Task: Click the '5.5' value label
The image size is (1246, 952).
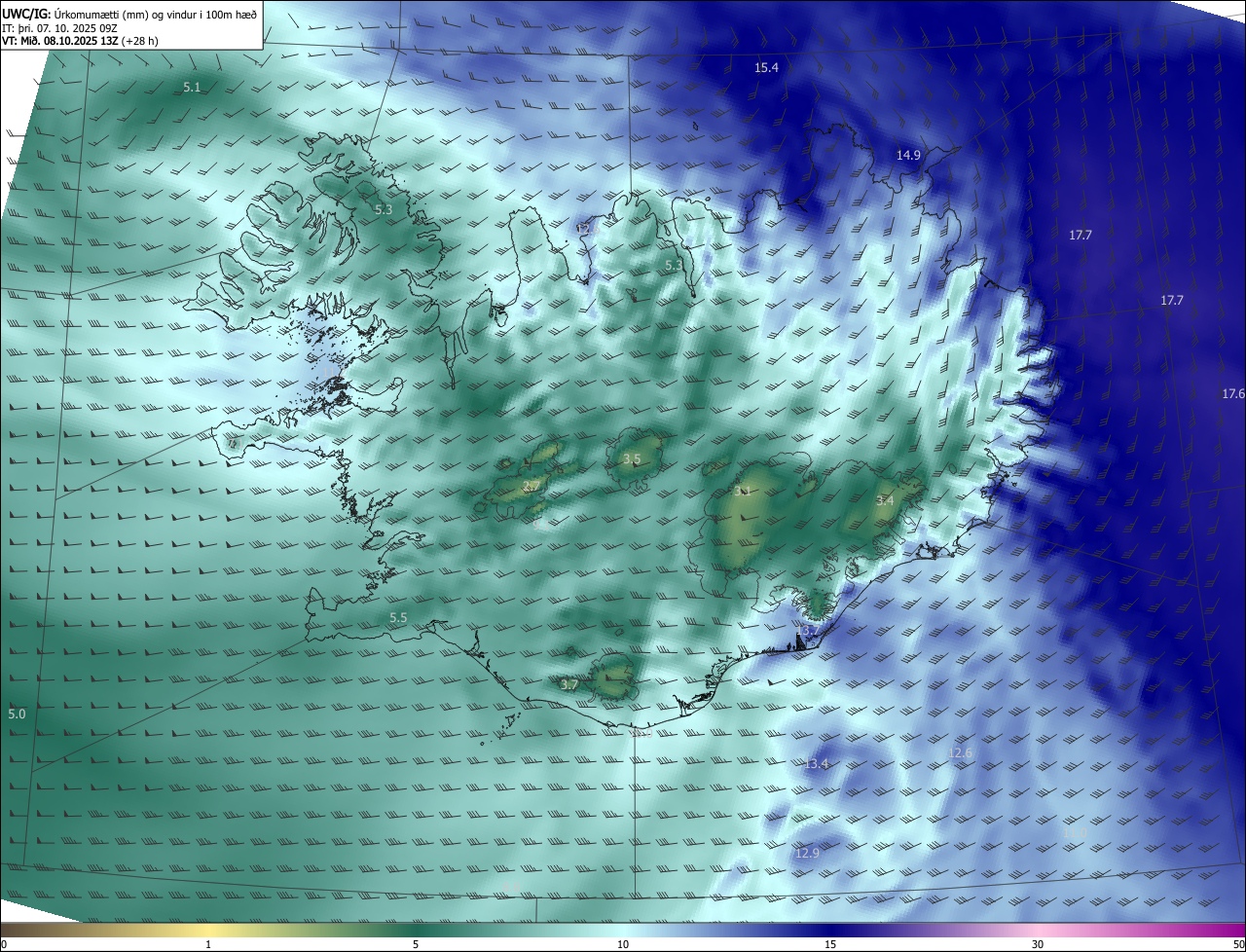Action: coord(398,618)
